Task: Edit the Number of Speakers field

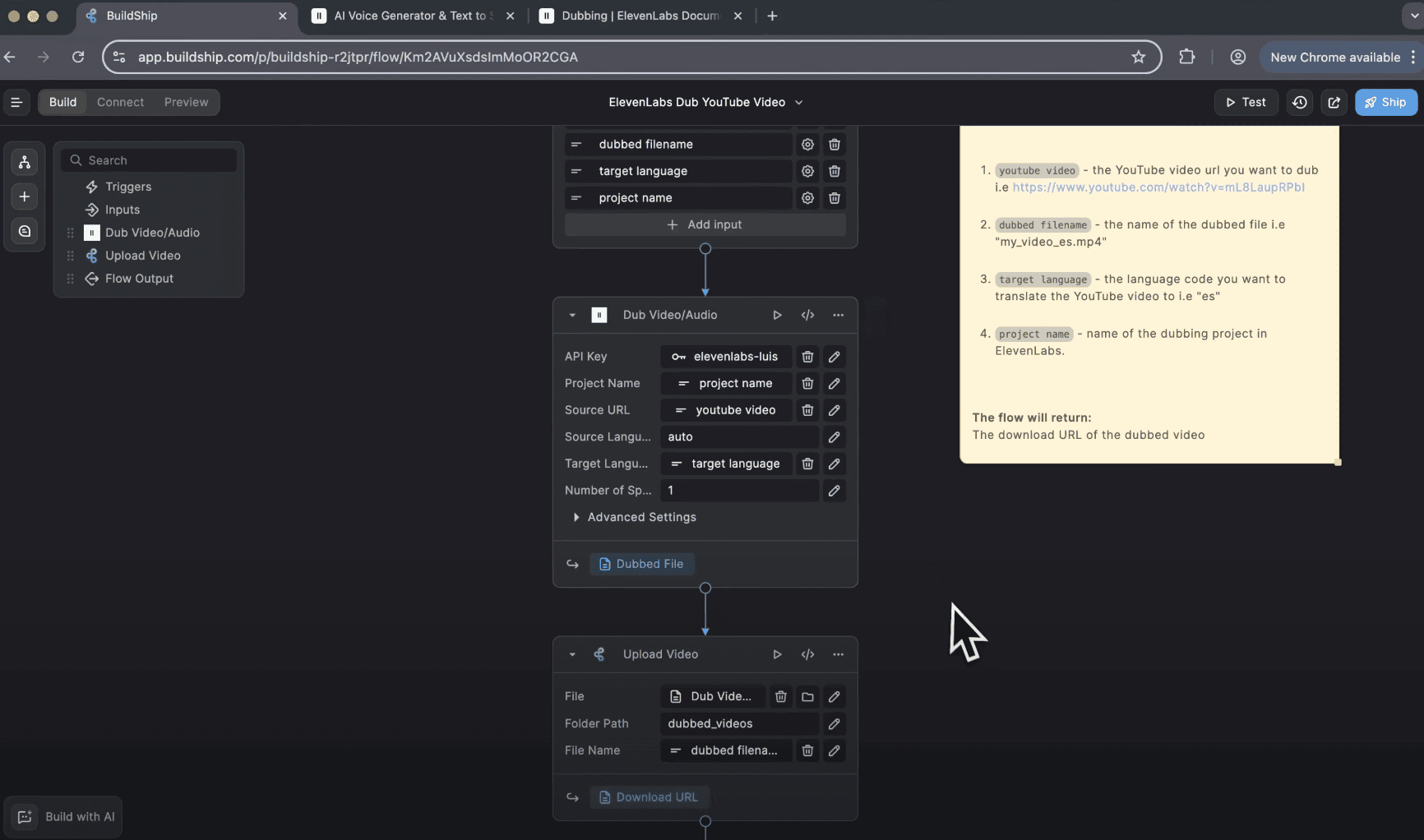Action: pyautogui.click(x=835, y=491)
